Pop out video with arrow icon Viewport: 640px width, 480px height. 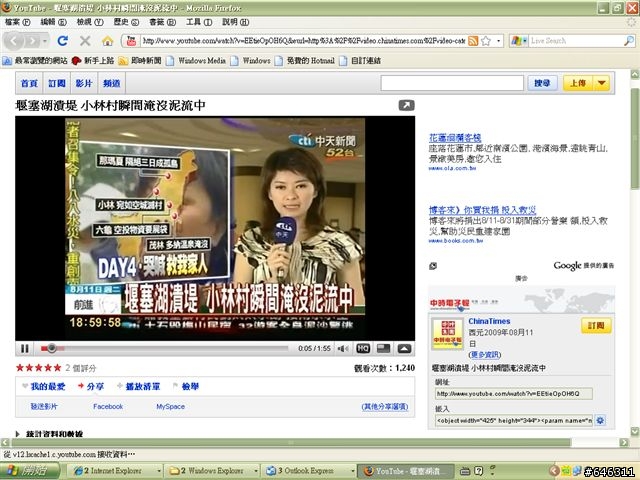[x=406, y=105]
